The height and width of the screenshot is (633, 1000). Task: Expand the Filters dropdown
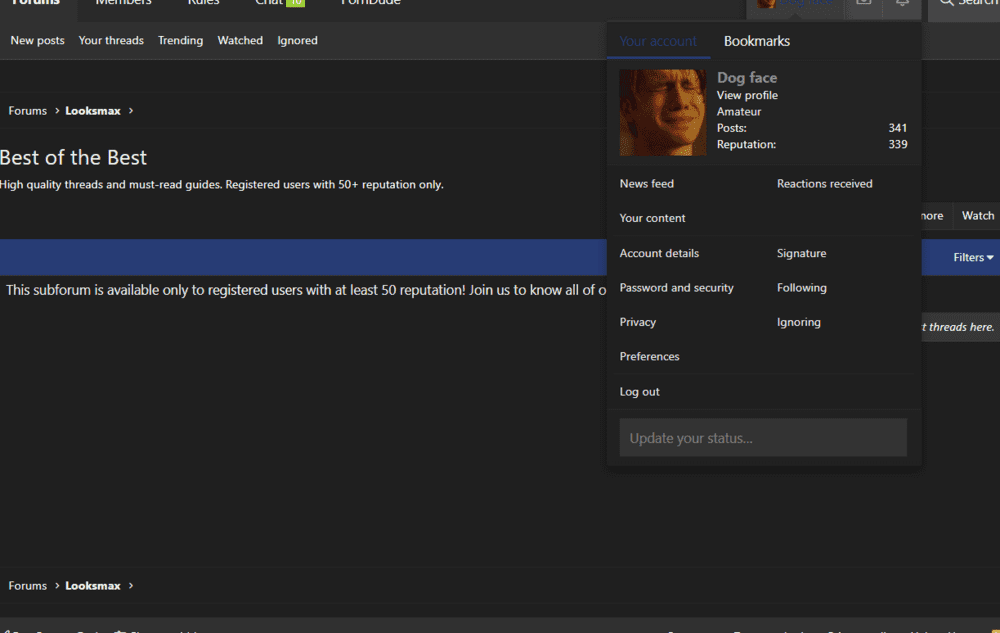(x=973, y=258)
